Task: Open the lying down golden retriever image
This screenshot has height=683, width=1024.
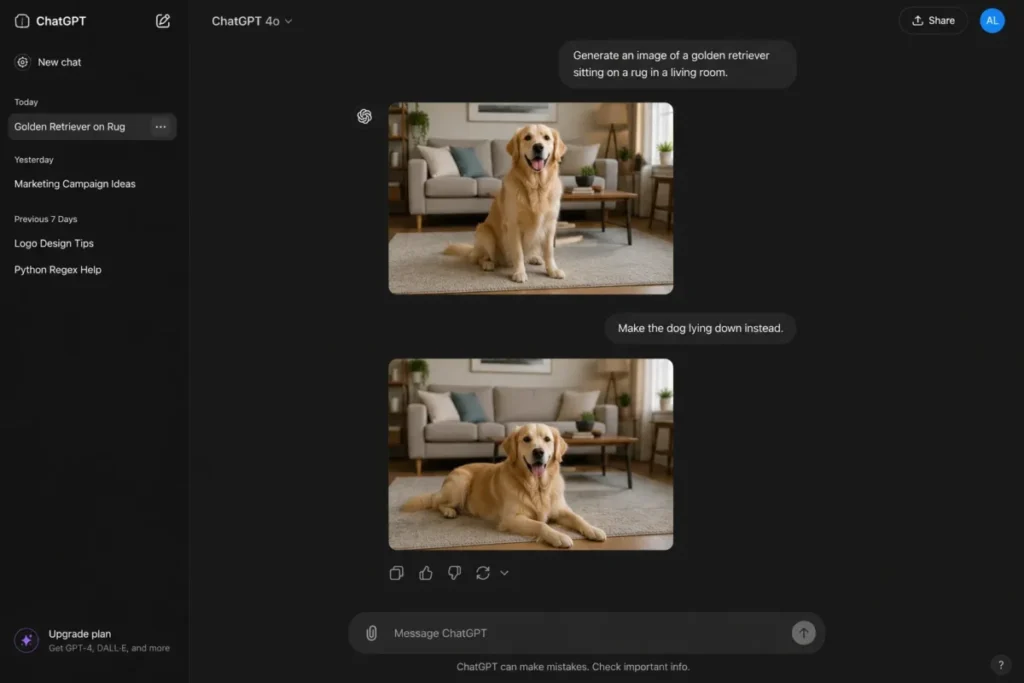Action: tap(531, 454)
